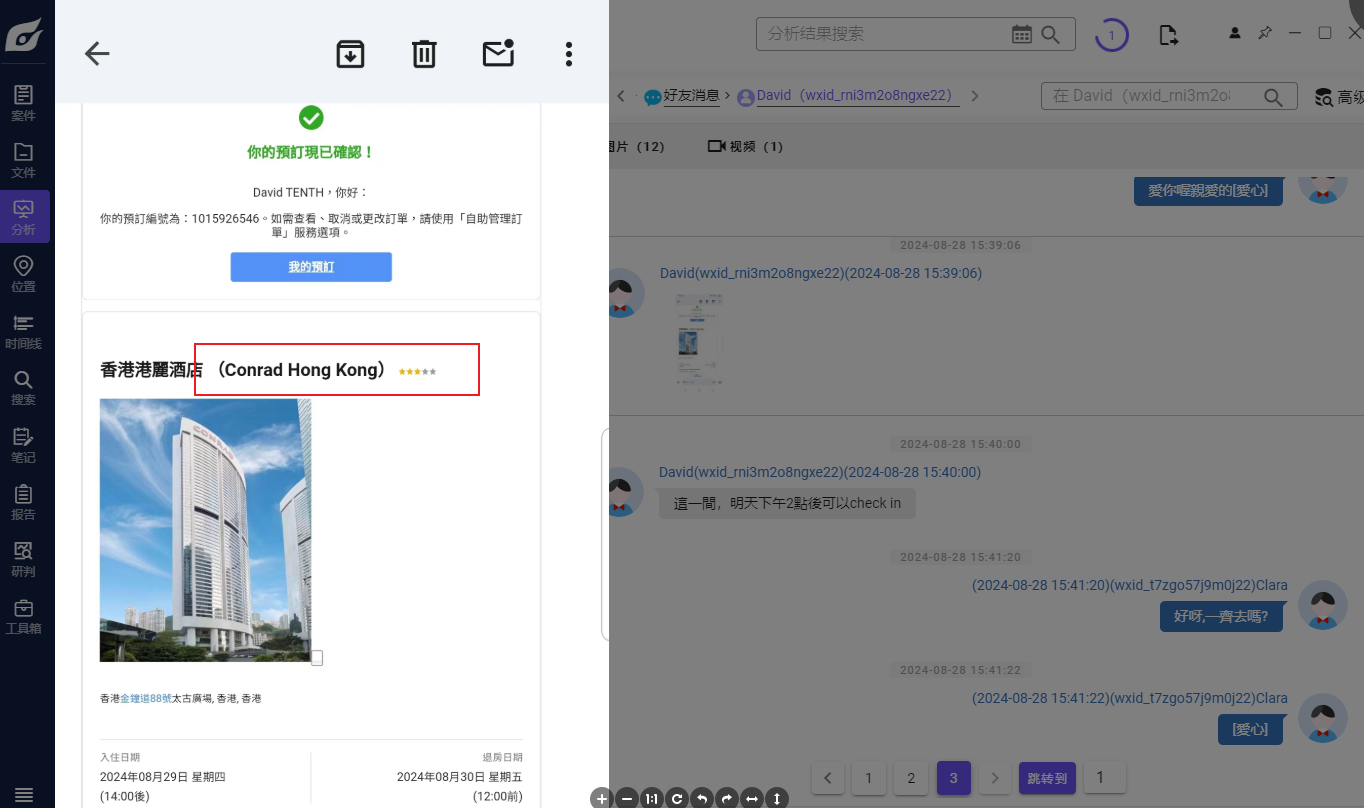Open the 研判 sidebar item
1364x808 pixels.
pyautogui.click(x=23, y=559)
